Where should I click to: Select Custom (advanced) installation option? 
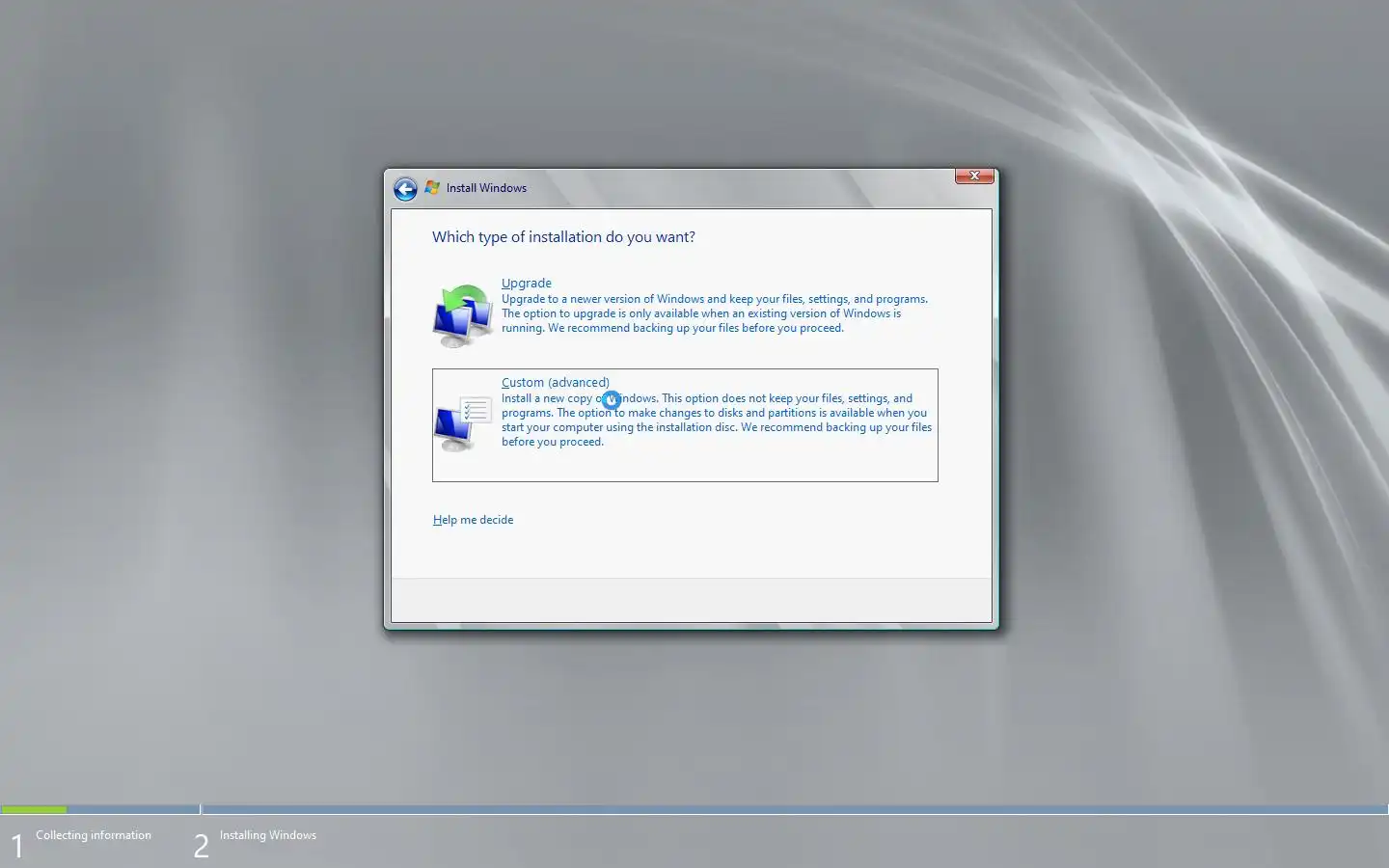click(685, 425)
